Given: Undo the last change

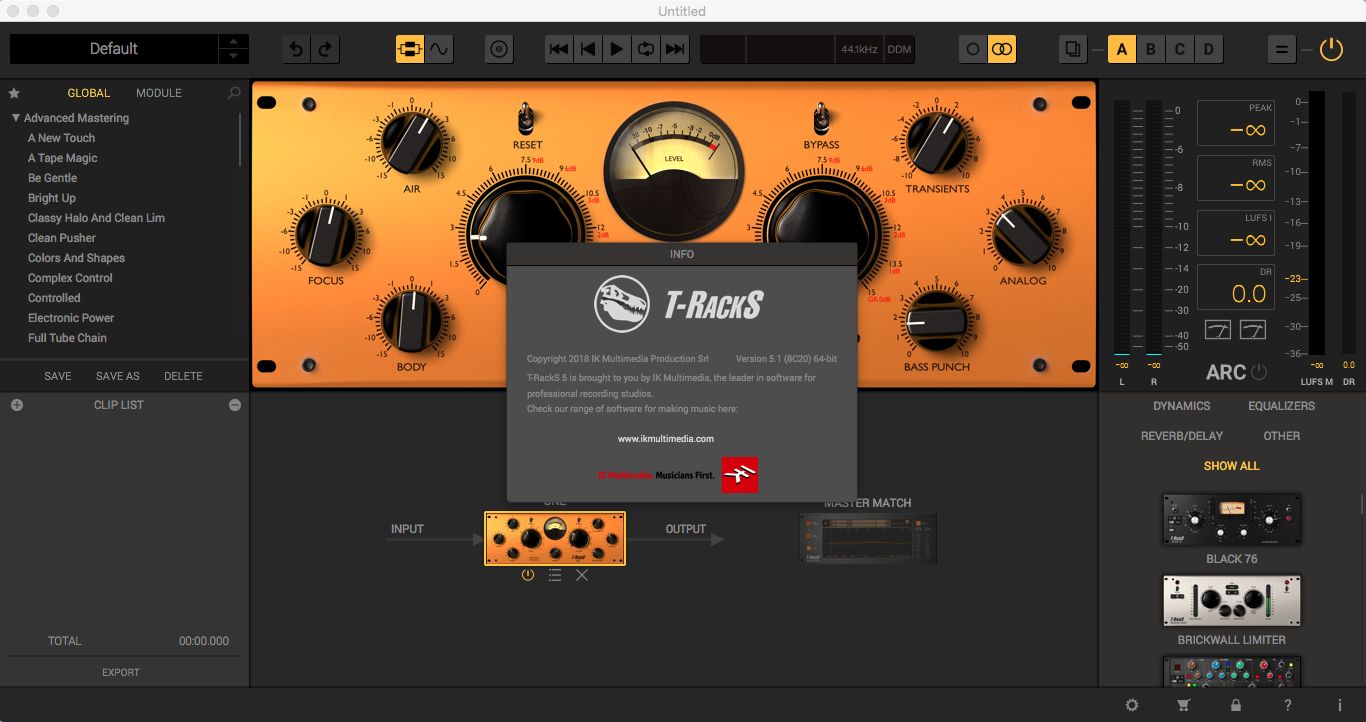Looking at the screenshot, I should (x=296, y=49).
